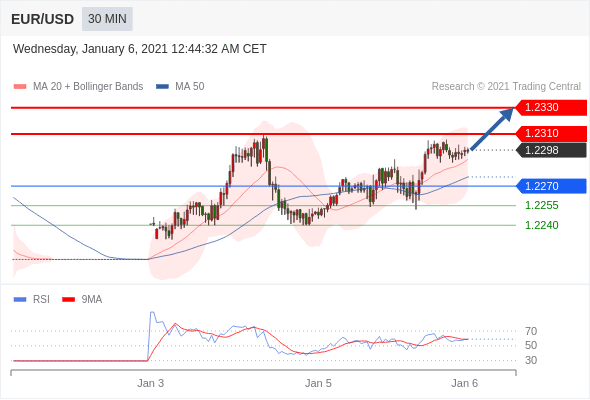
Task: Click the RSI 30 axis level
Action: click(x=531, y=360)
